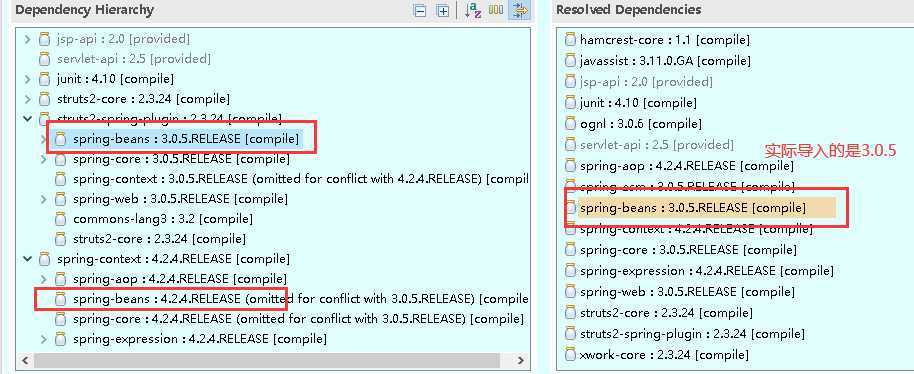Click jar icon of struts2-spring-plugin in Resolved Dependencies
Image resolution: width=914 pixels, height=374 pixels.
coord(571,333)
